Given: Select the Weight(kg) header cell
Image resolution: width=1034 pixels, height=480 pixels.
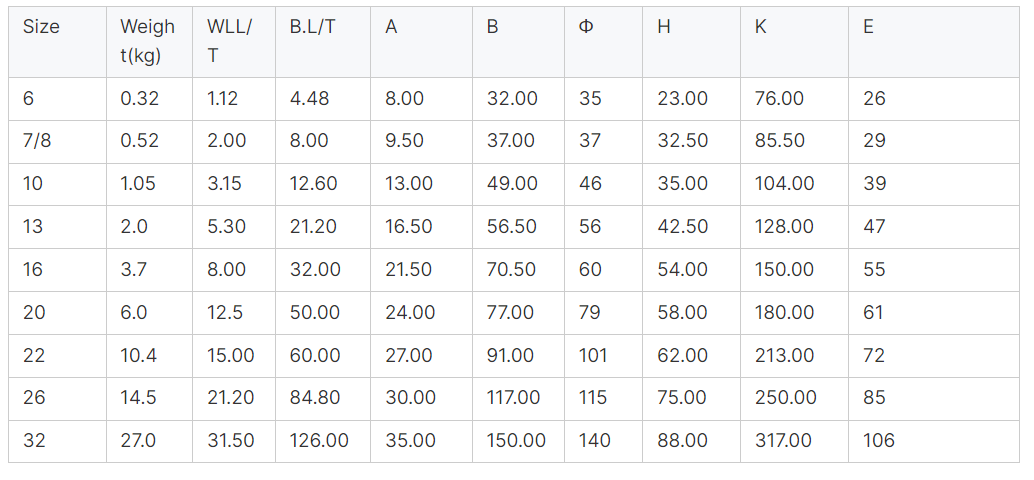Looking at the screenshot, I should pos(148,41).
